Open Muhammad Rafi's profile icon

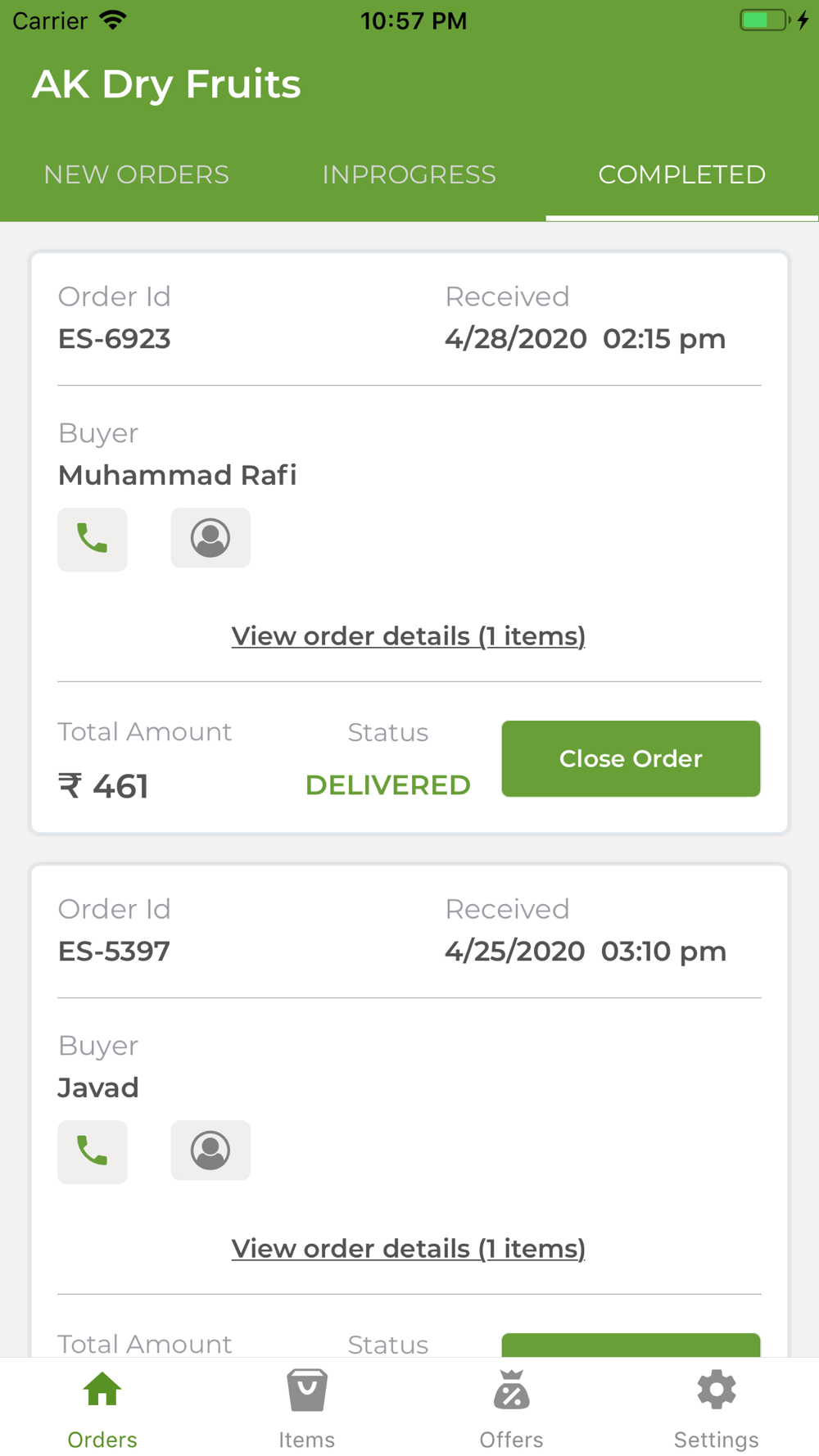tap(210, 538)
